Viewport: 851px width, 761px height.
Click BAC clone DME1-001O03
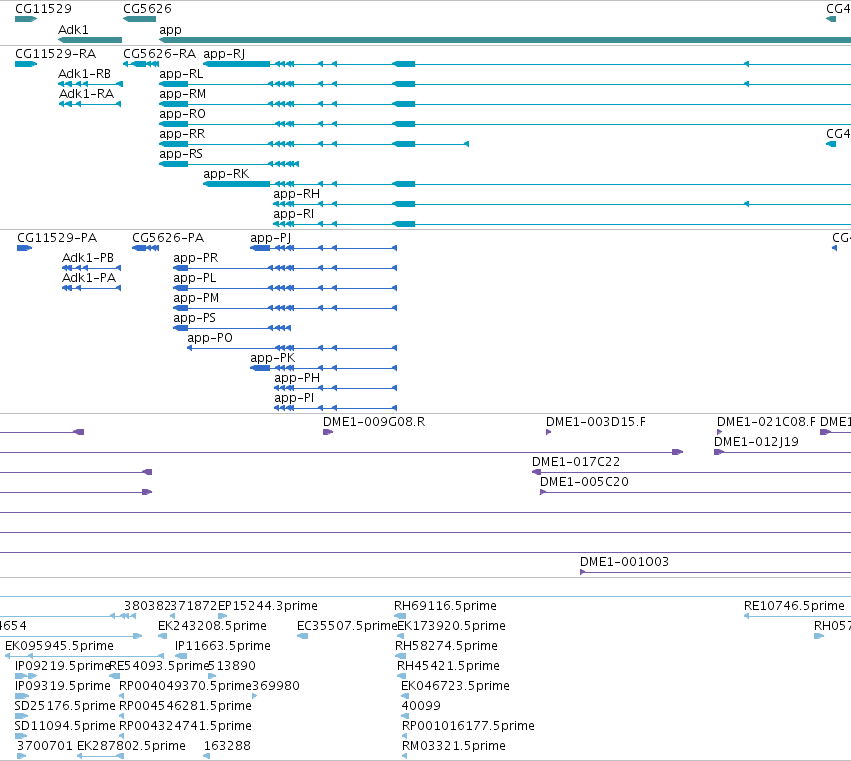click(715, 572)
